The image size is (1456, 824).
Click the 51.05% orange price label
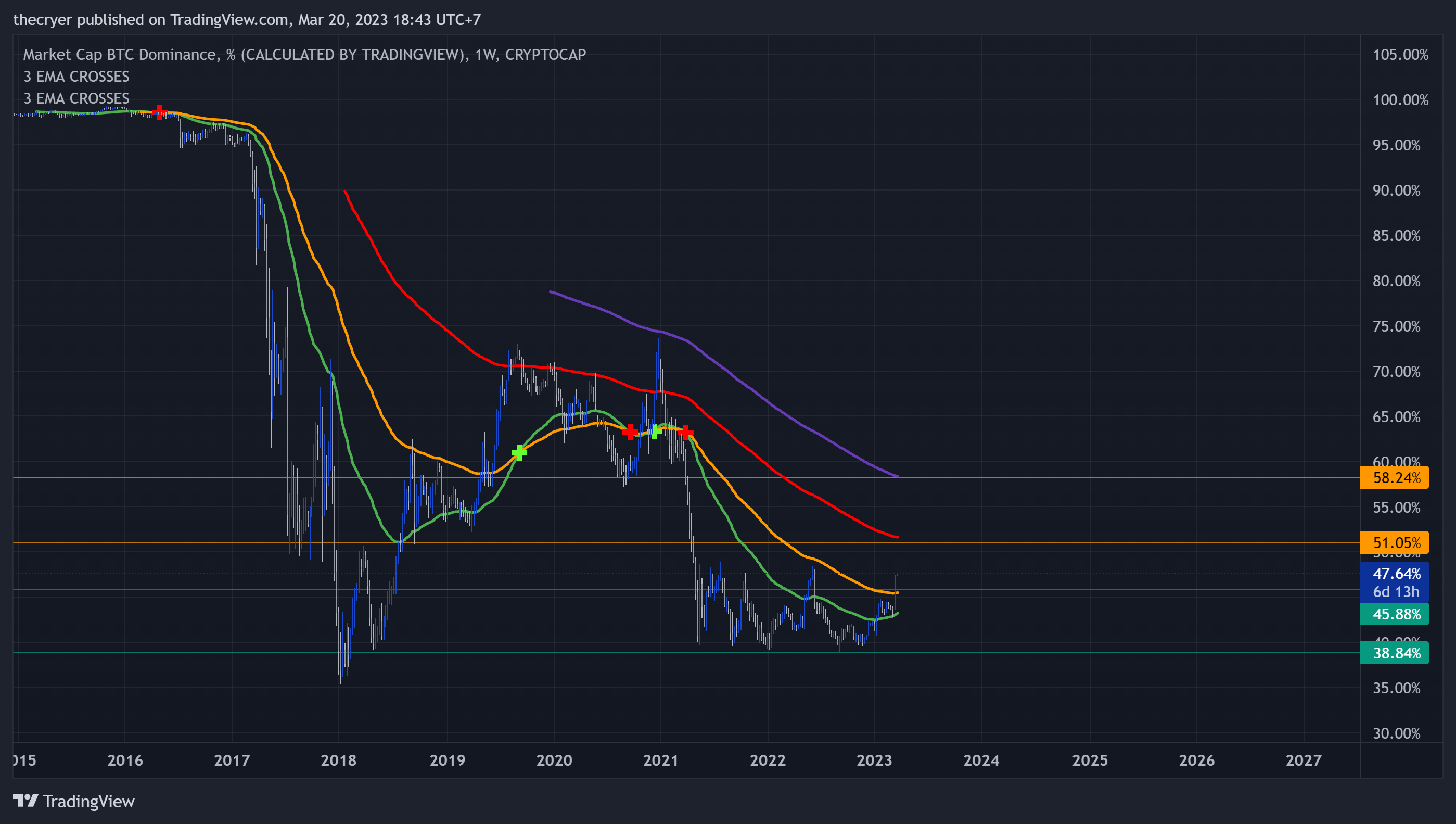1395,543
